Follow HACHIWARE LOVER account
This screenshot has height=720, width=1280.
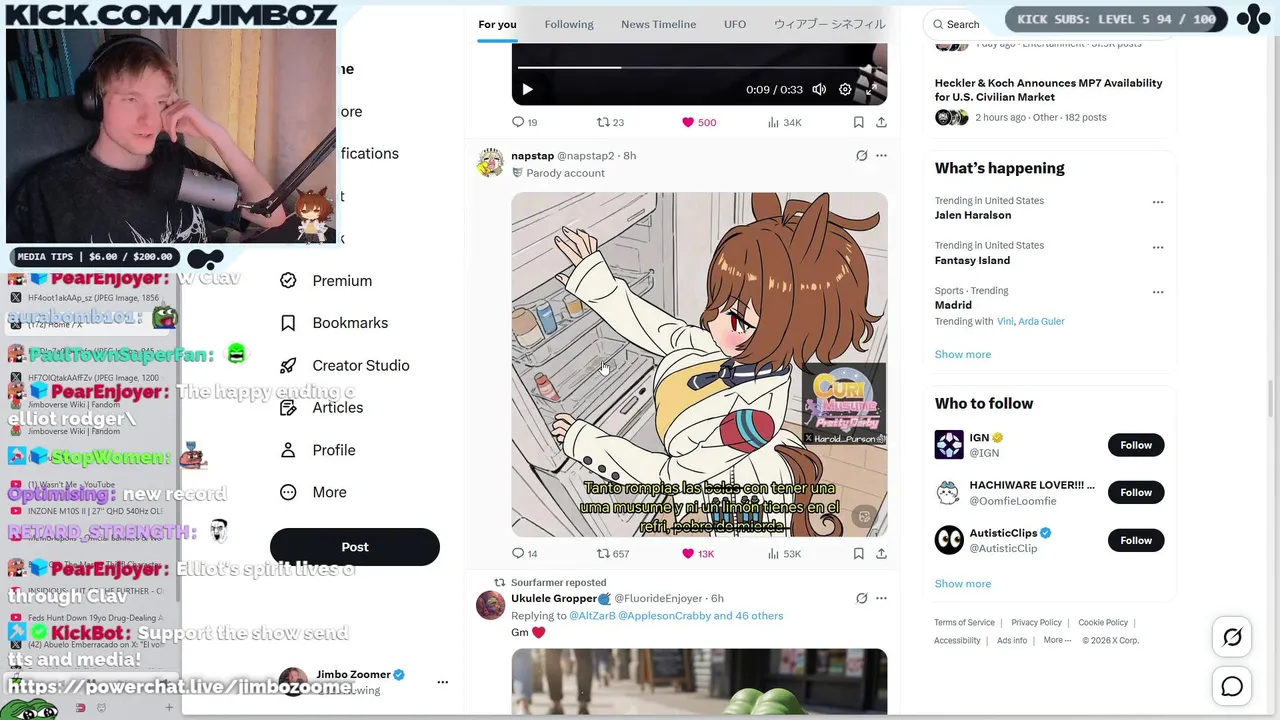tap(1136, 492)
